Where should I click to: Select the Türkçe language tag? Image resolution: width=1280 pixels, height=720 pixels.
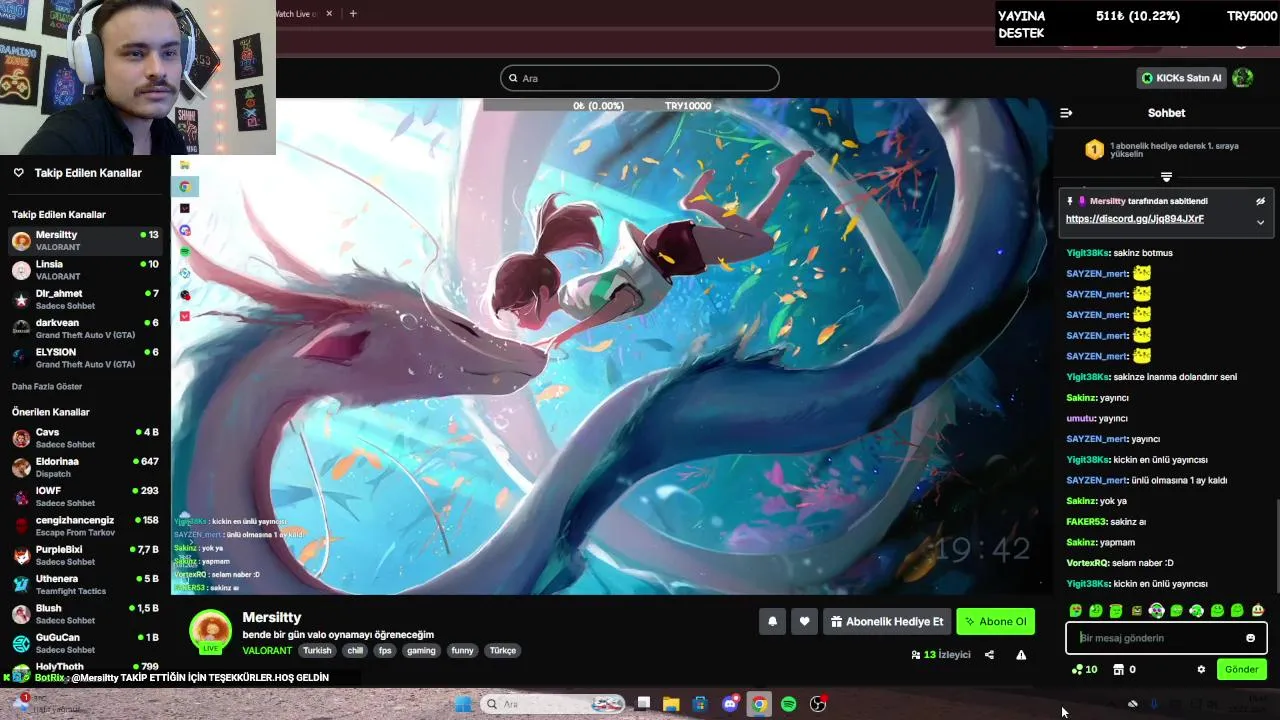502,650
